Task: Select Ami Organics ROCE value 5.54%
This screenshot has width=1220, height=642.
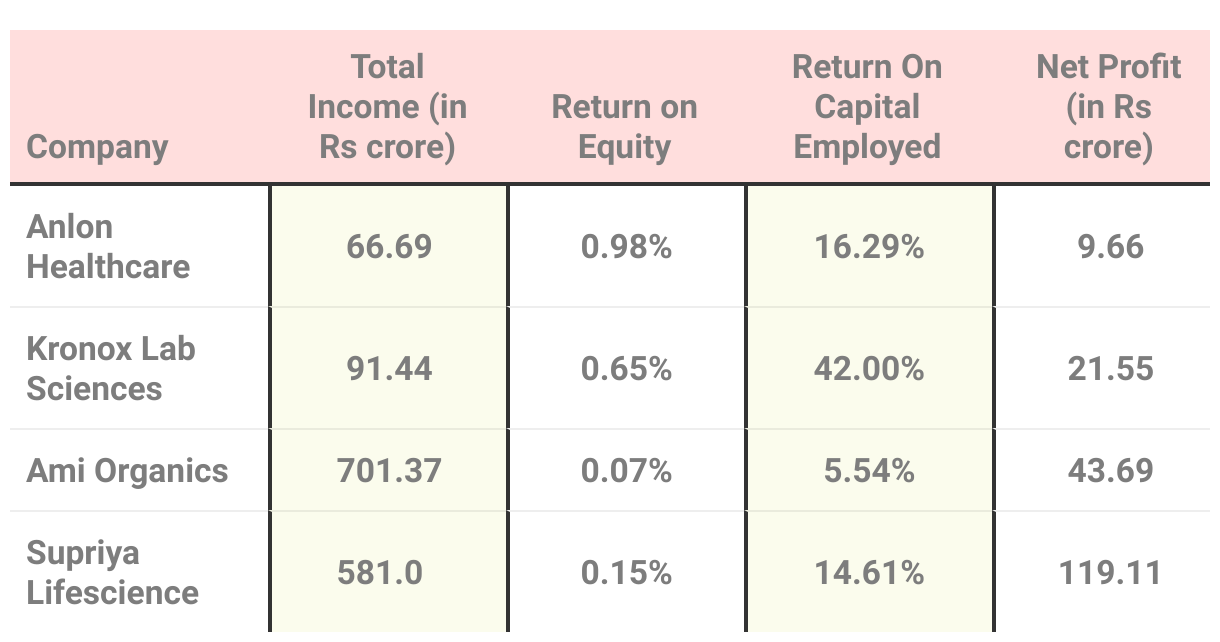Action: pos(869,471)
